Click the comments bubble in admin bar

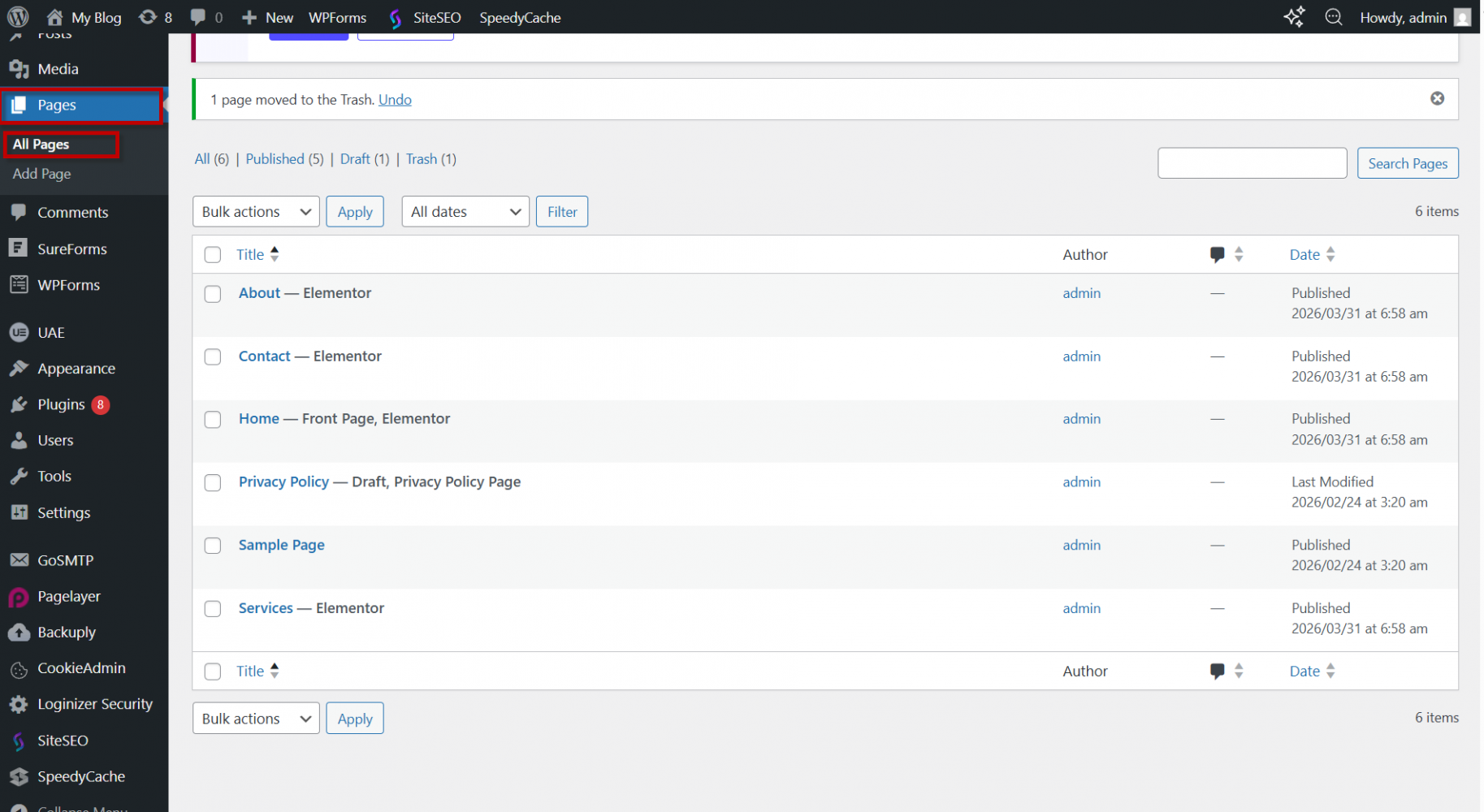click(198, 17)
